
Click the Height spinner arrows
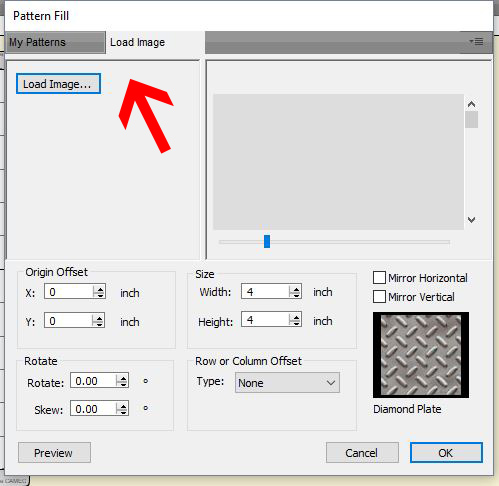coord(295,320)
